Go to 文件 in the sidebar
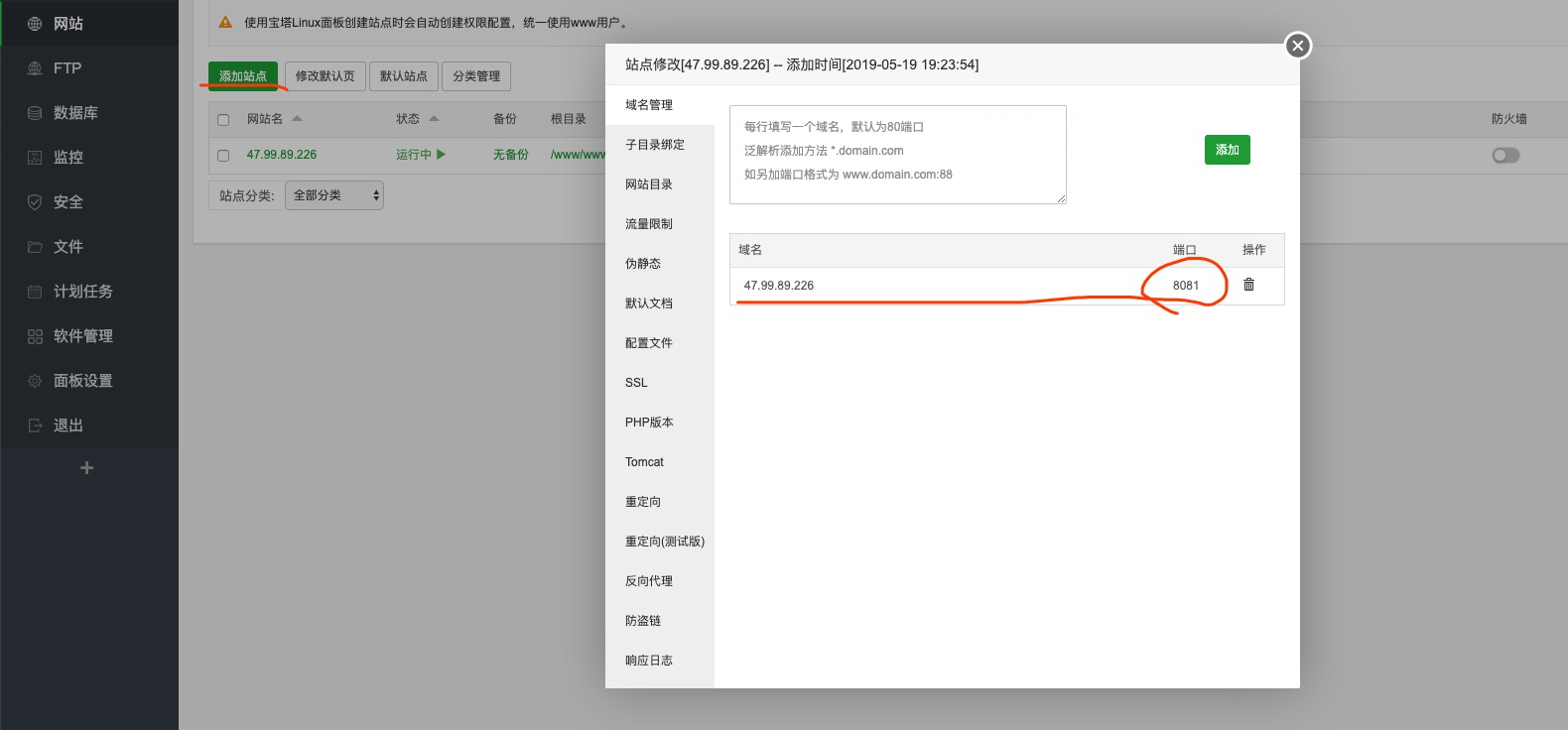Image resolution: width=1568 pixels, height=730 pixels. pyautogui.click(x=89, y=247)
